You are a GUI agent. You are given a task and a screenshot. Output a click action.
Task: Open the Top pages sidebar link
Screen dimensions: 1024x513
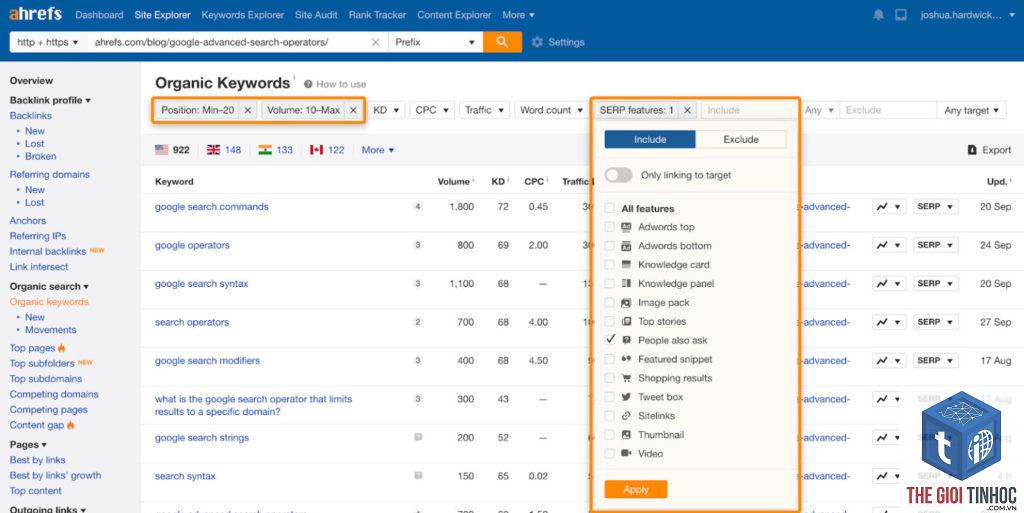click(x=32, y=348)
